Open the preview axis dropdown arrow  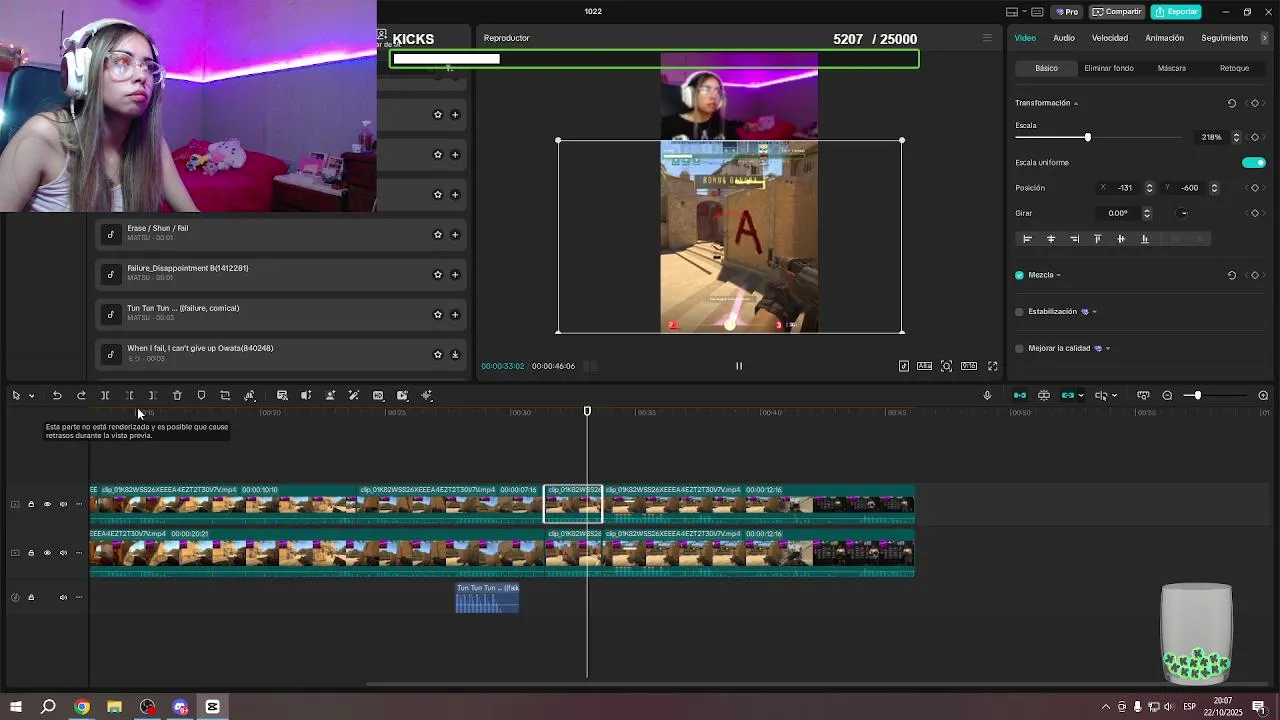coord(1115,396)
